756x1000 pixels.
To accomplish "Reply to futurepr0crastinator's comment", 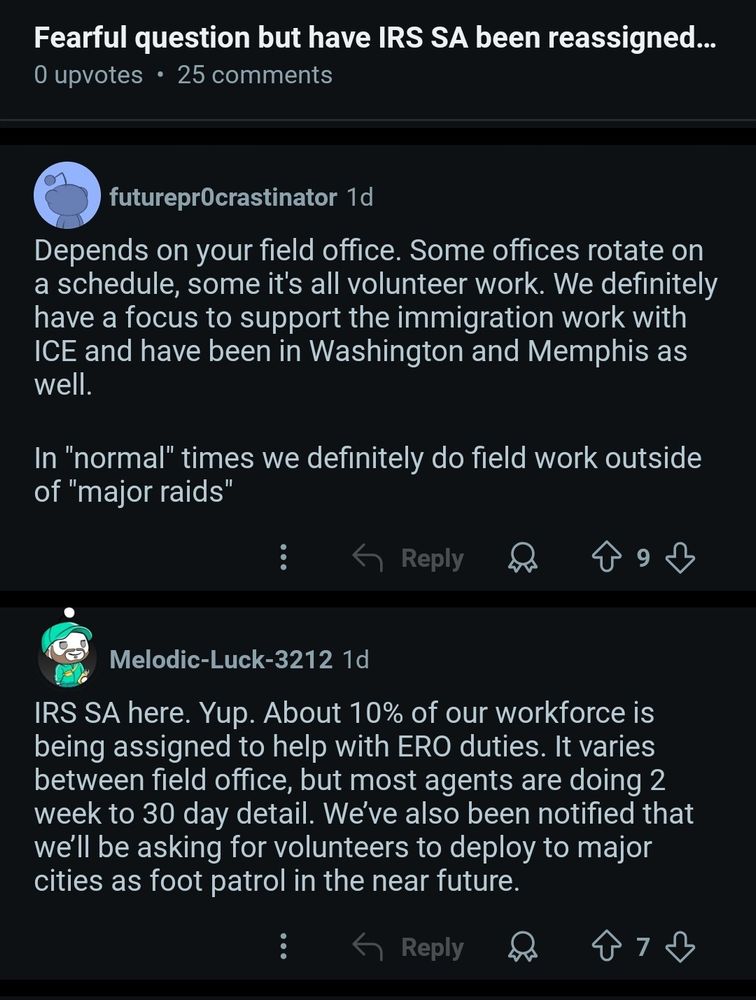I will coord(408,558).
